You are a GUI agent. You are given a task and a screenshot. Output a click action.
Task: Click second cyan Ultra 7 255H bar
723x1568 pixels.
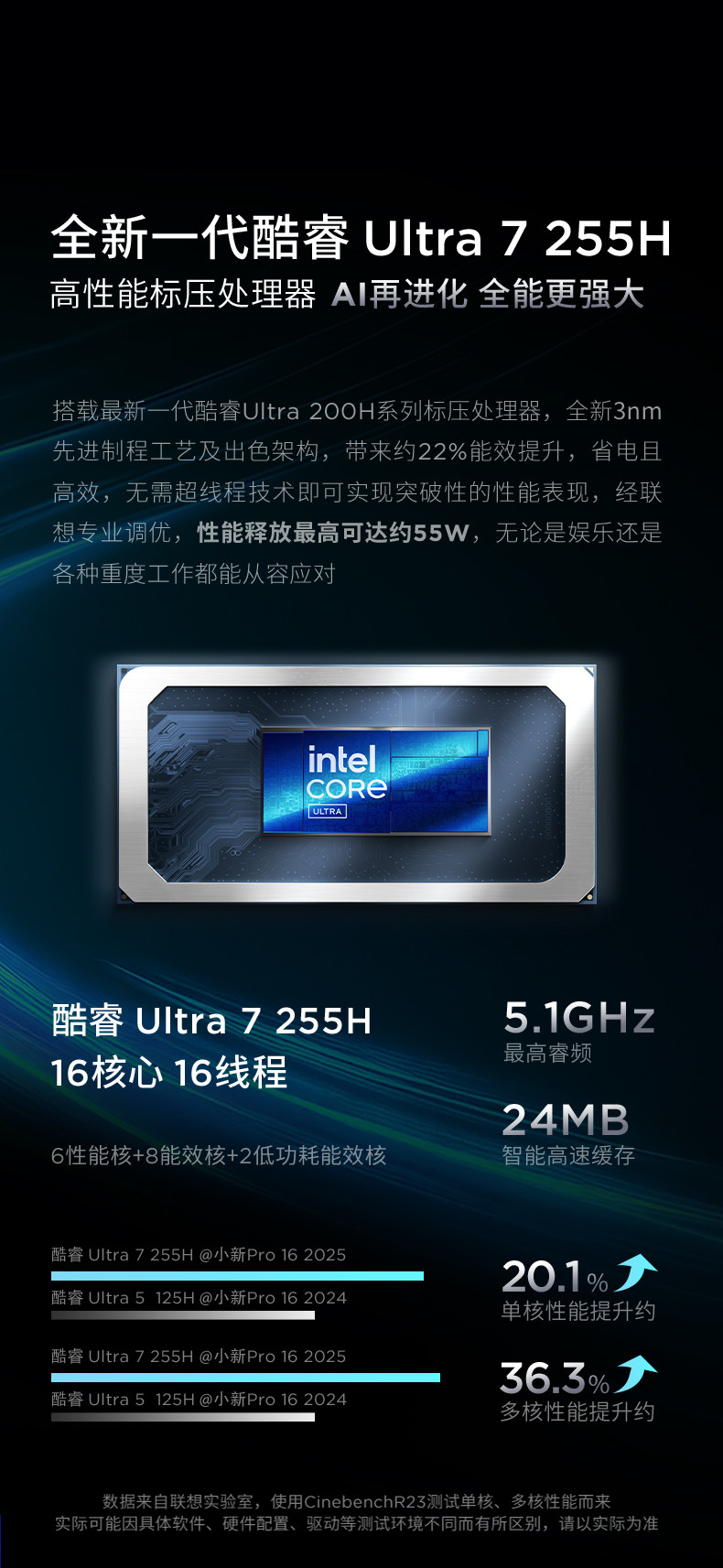pos(245,1377)
